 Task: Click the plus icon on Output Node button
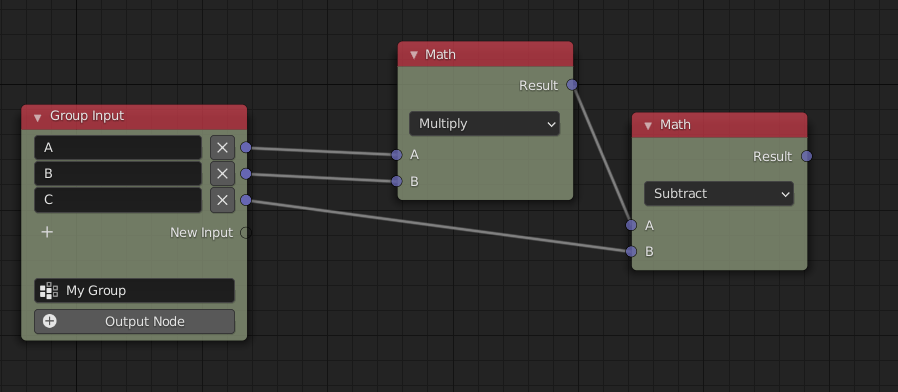50,321
